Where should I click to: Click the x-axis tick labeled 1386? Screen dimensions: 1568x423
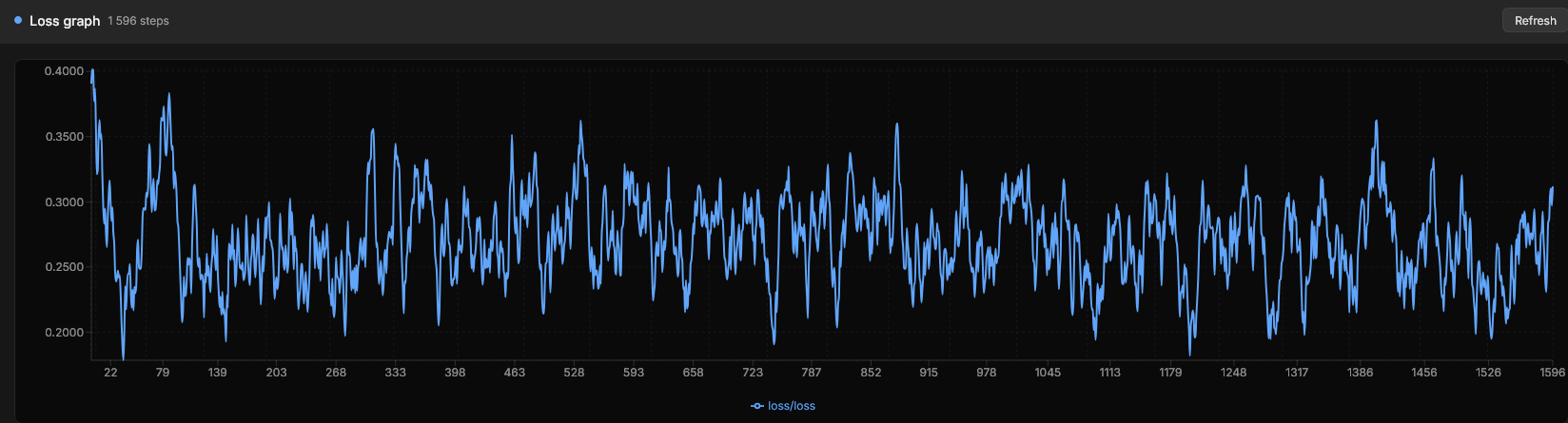pyautogui.click(x=1361, y=373)
